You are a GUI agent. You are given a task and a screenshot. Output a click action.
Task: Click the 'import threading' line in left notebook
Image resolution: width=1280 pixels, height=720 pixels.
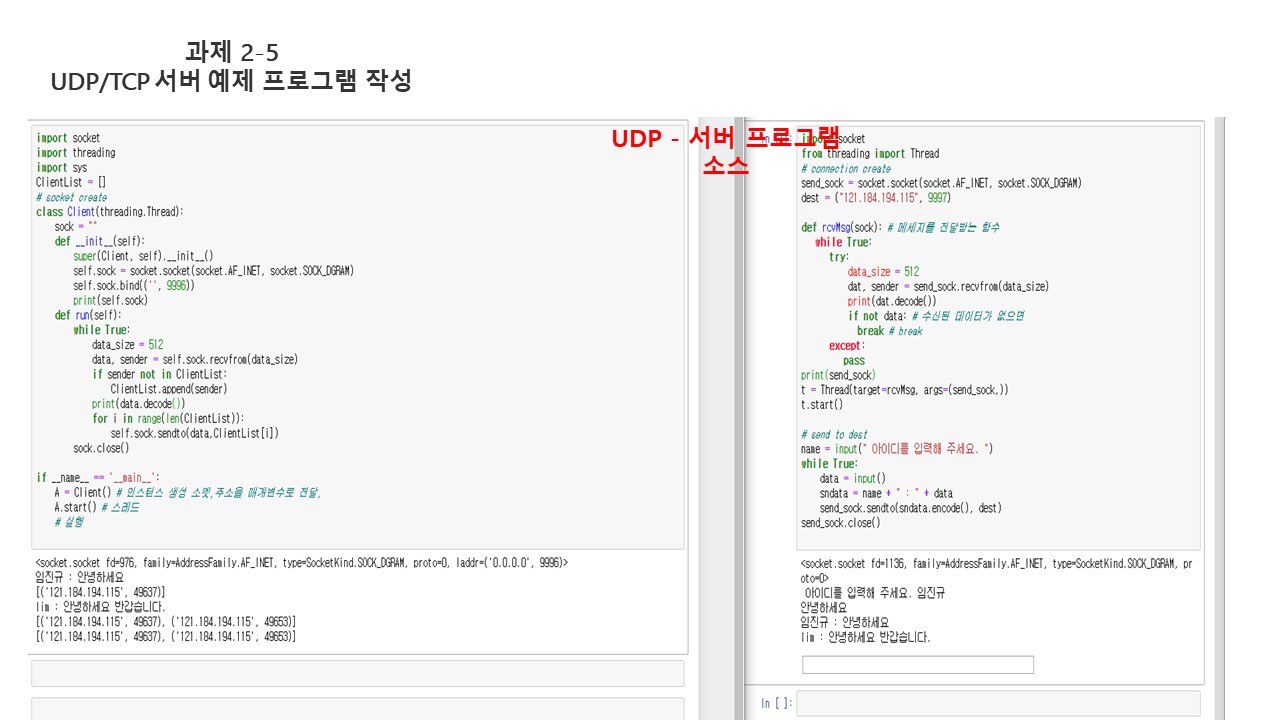(76, 153)
